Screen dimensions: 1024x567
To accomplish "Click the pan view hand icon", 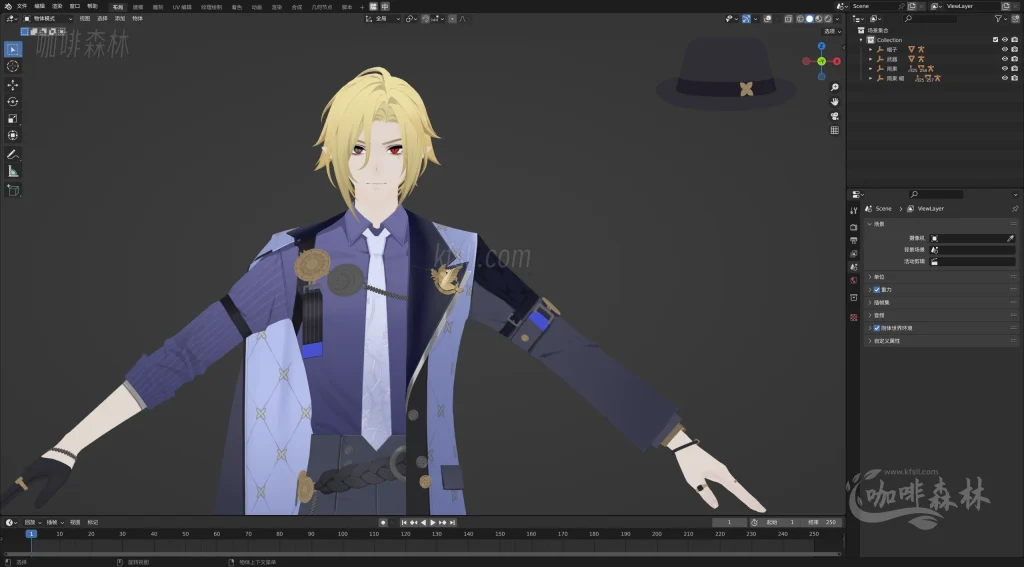I will 835,101.
